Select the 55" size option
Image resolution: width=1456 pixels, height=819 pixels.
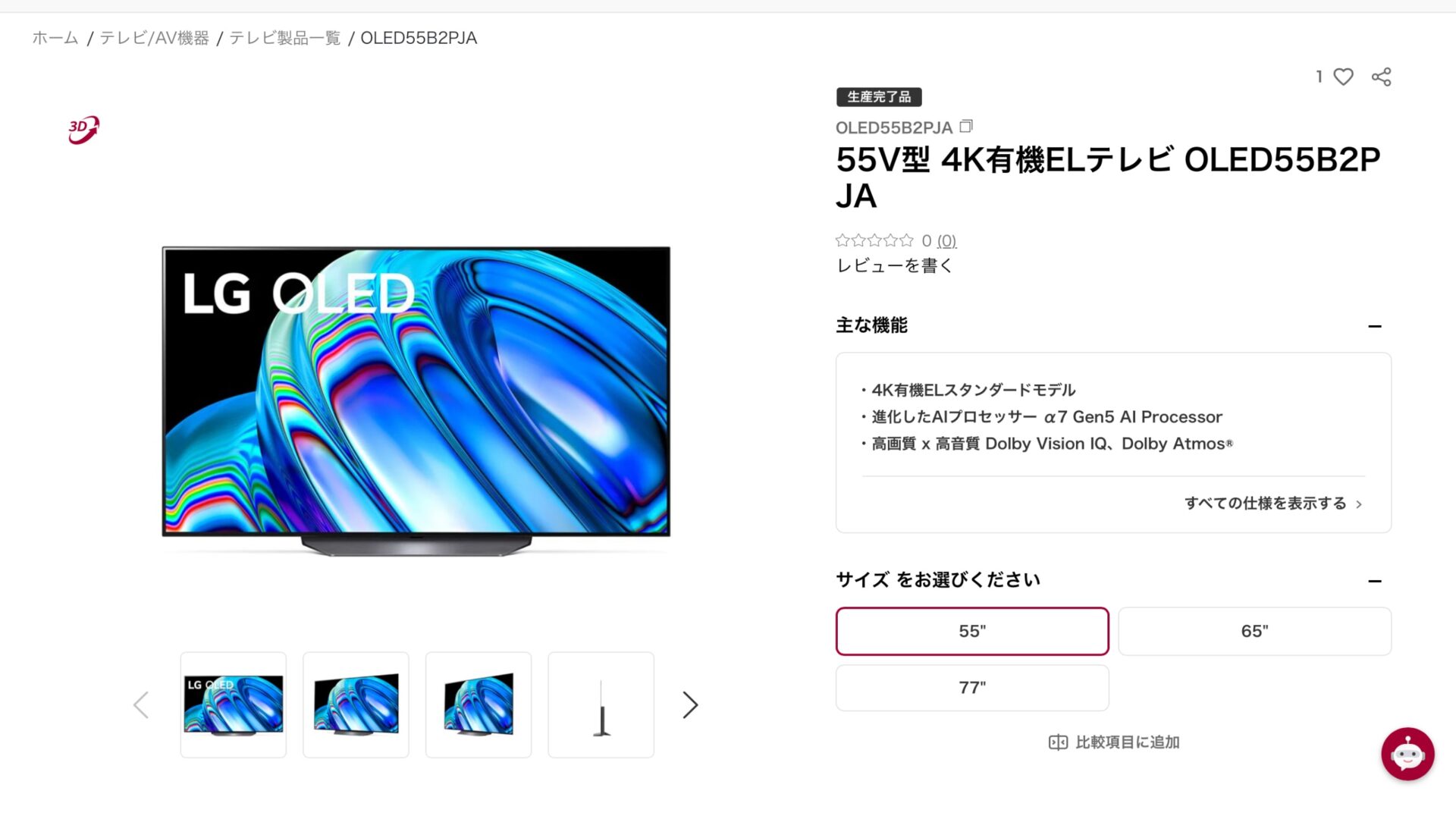[x=972, y=631]
